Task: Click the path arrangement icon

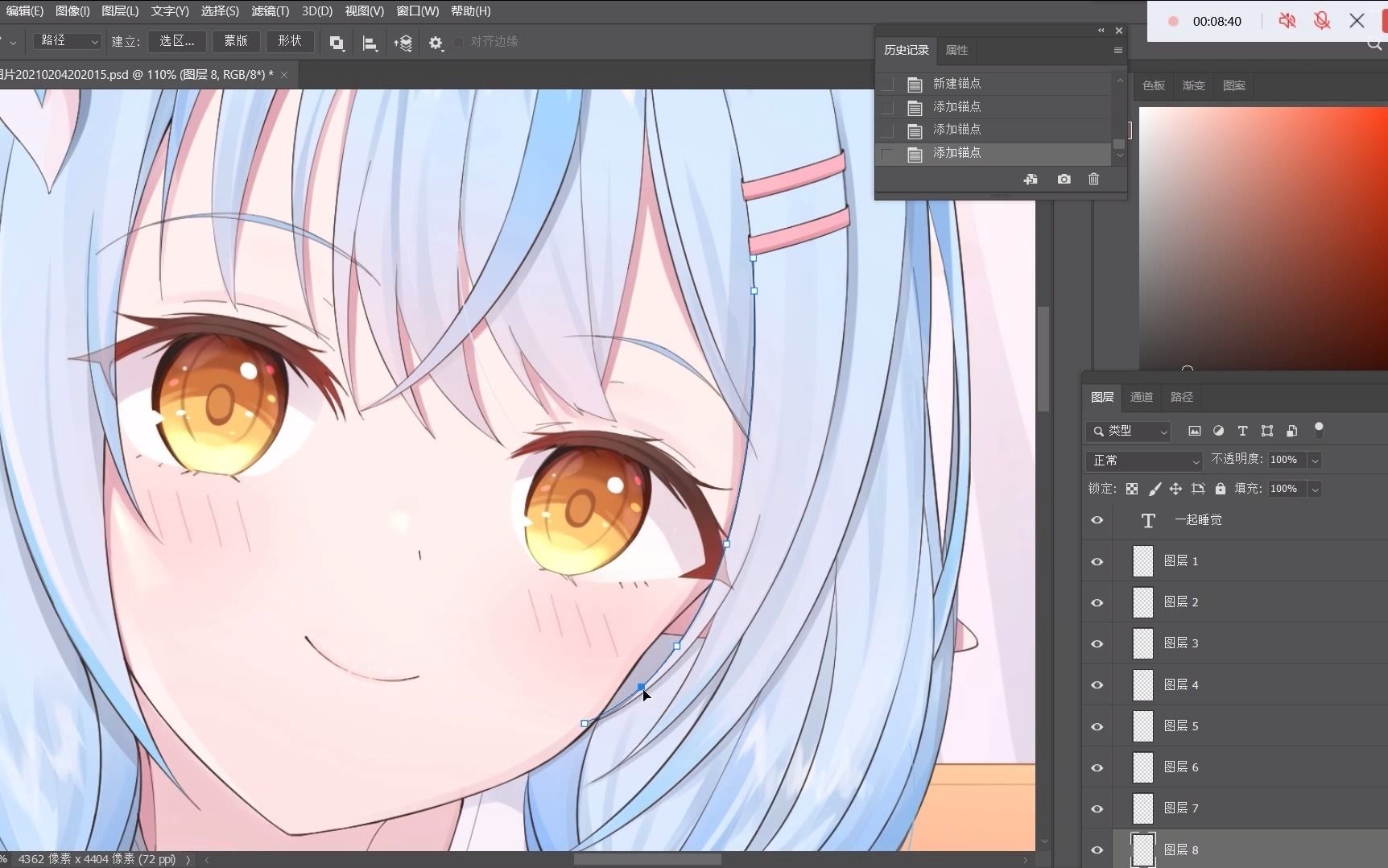Action: point(403,43)
